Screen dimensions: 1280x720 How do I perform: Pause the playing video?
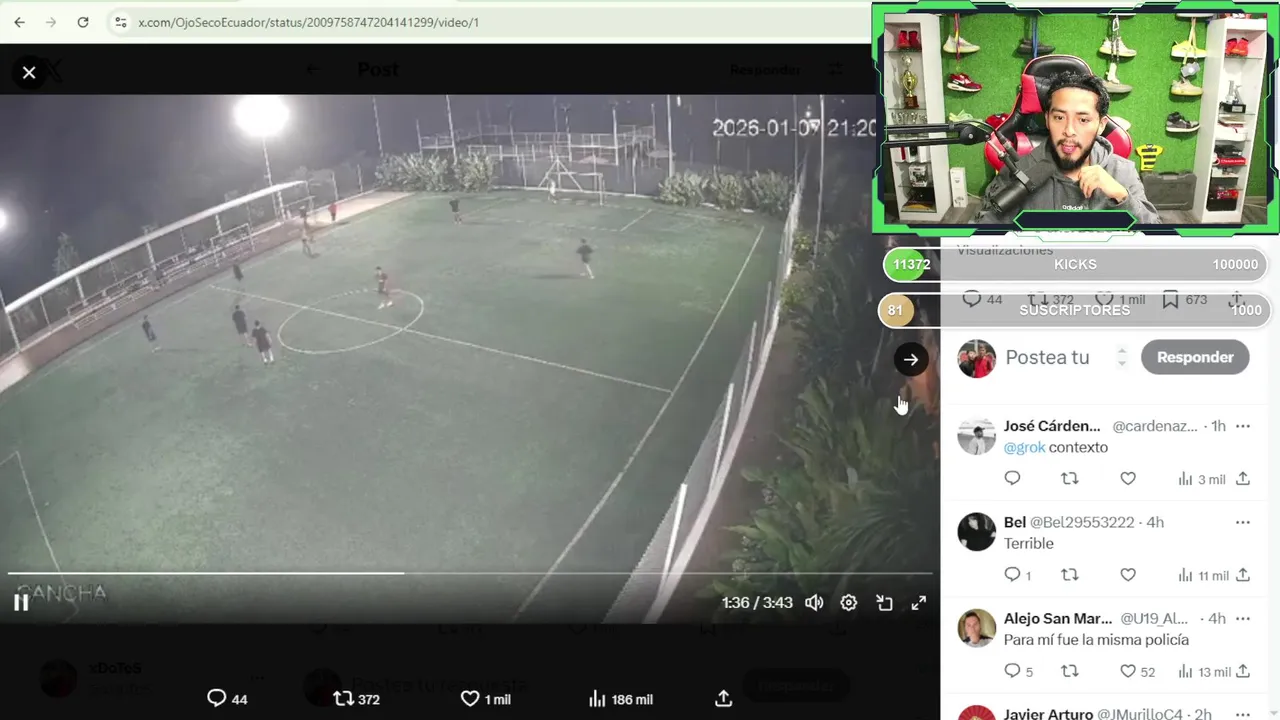[x=21, y=602]
